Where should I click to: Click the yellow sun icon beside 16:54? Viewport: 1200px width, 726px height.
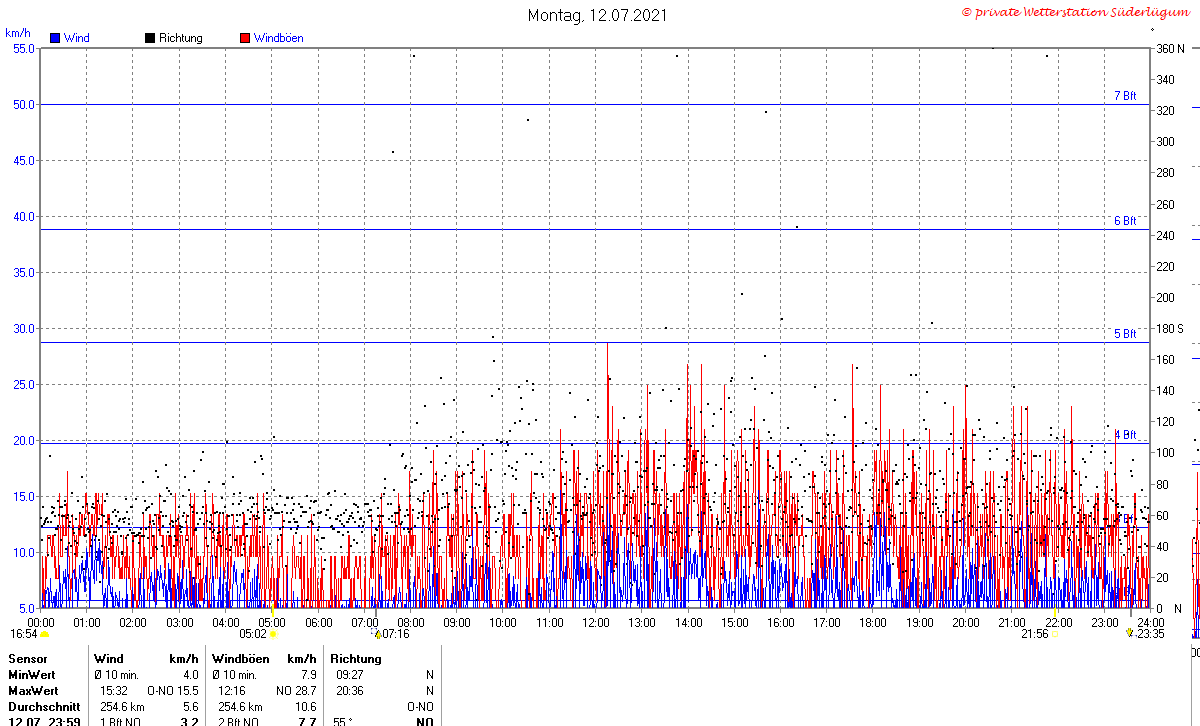click(x=44, y=634)
